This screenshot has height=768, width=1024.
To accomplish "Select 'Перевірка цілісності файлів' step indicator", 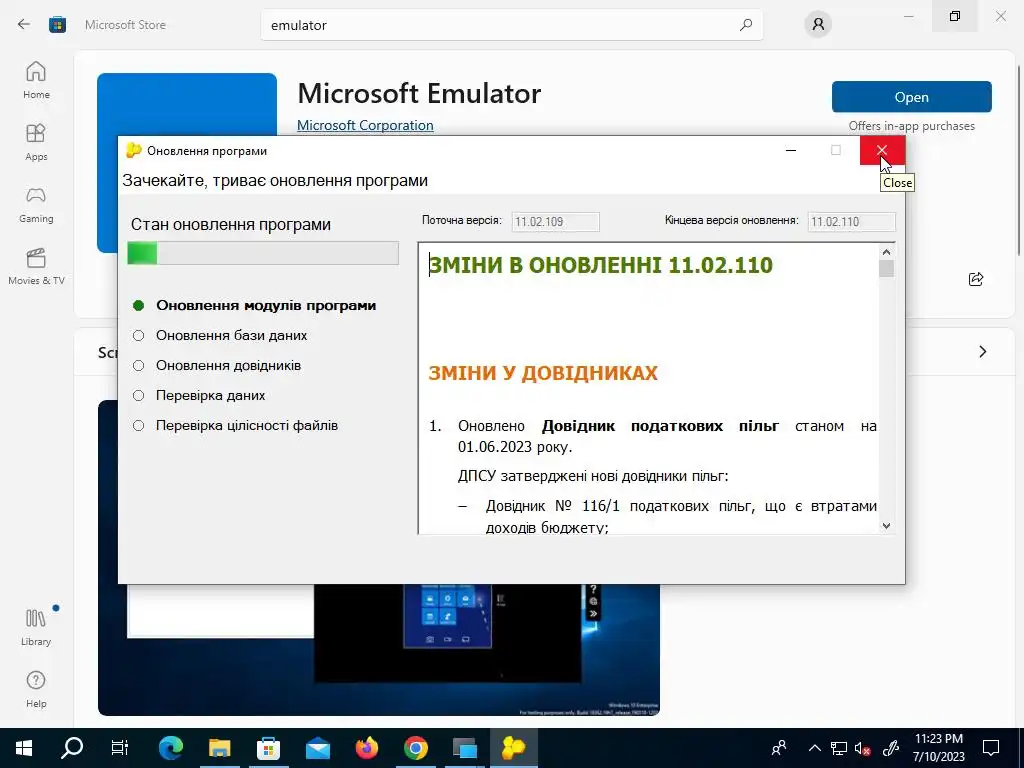I will [138, 425].
